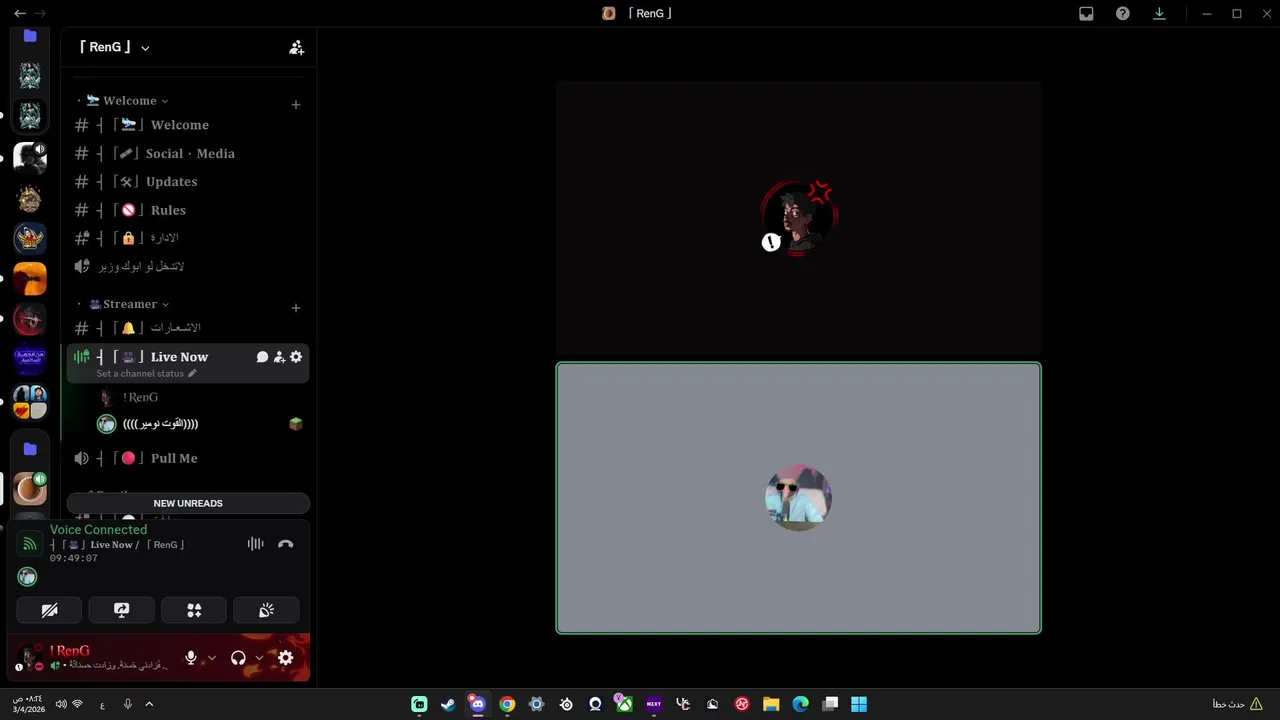Turn on the camera
The width and height of the screenshot is (1280, 720).
click(50, 610)
